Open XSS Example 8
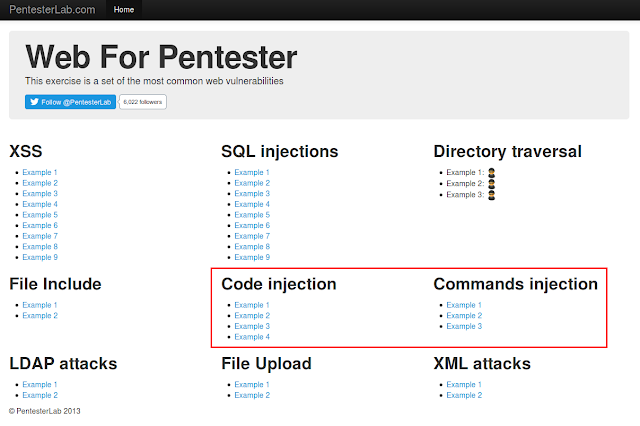 coord(40,246)
